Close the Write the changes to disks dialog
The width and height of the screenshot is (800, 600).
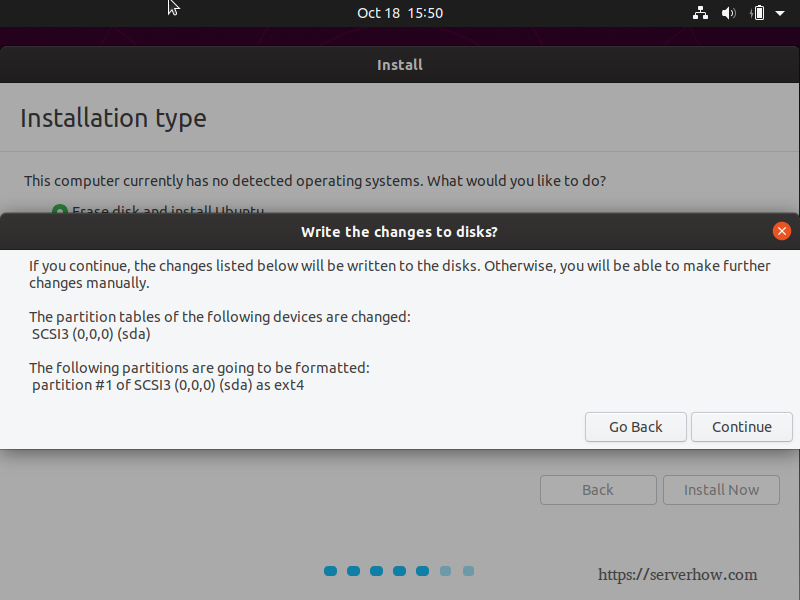(782, 231)
